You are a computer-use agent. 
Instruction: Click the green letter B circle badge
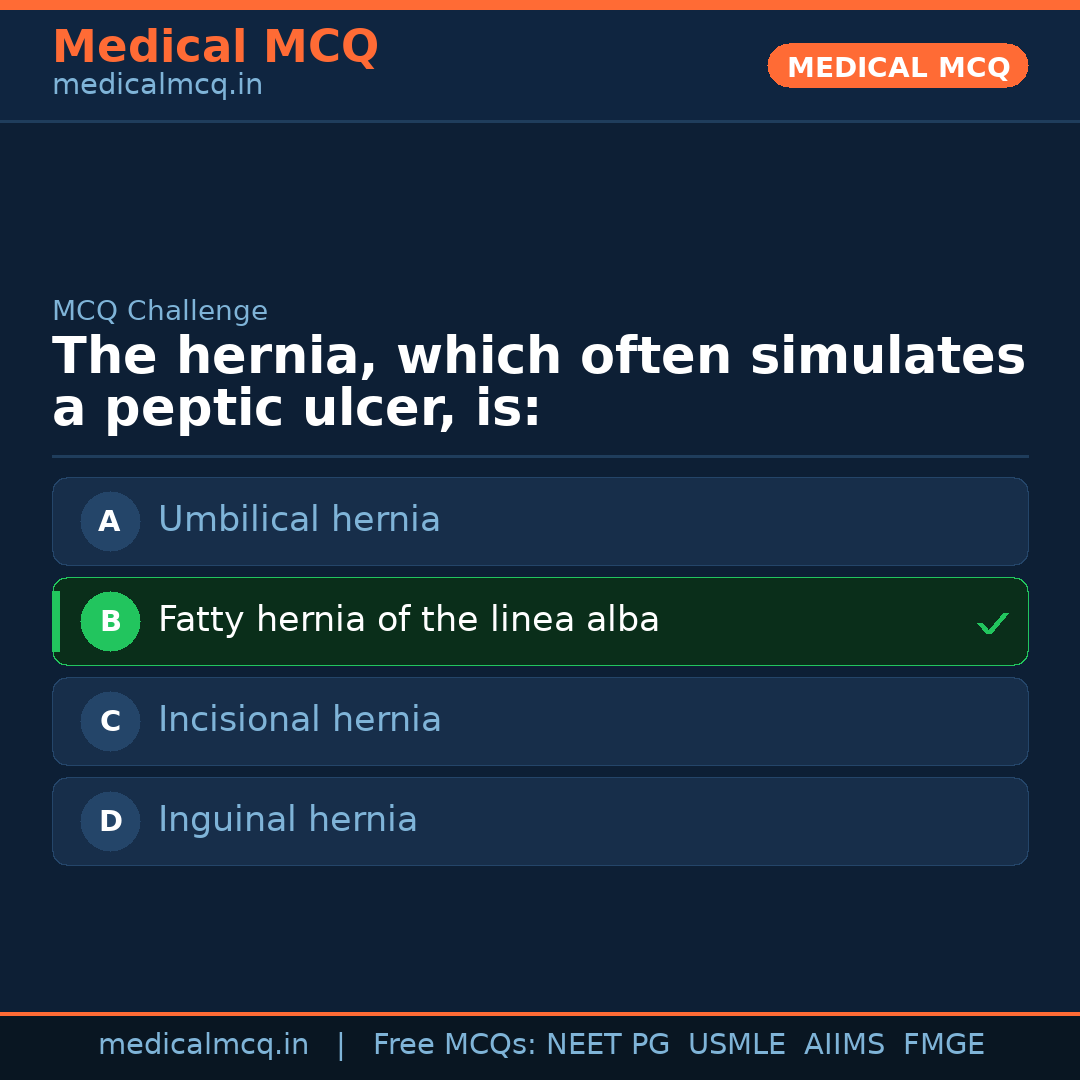click(x=110, y=621)
